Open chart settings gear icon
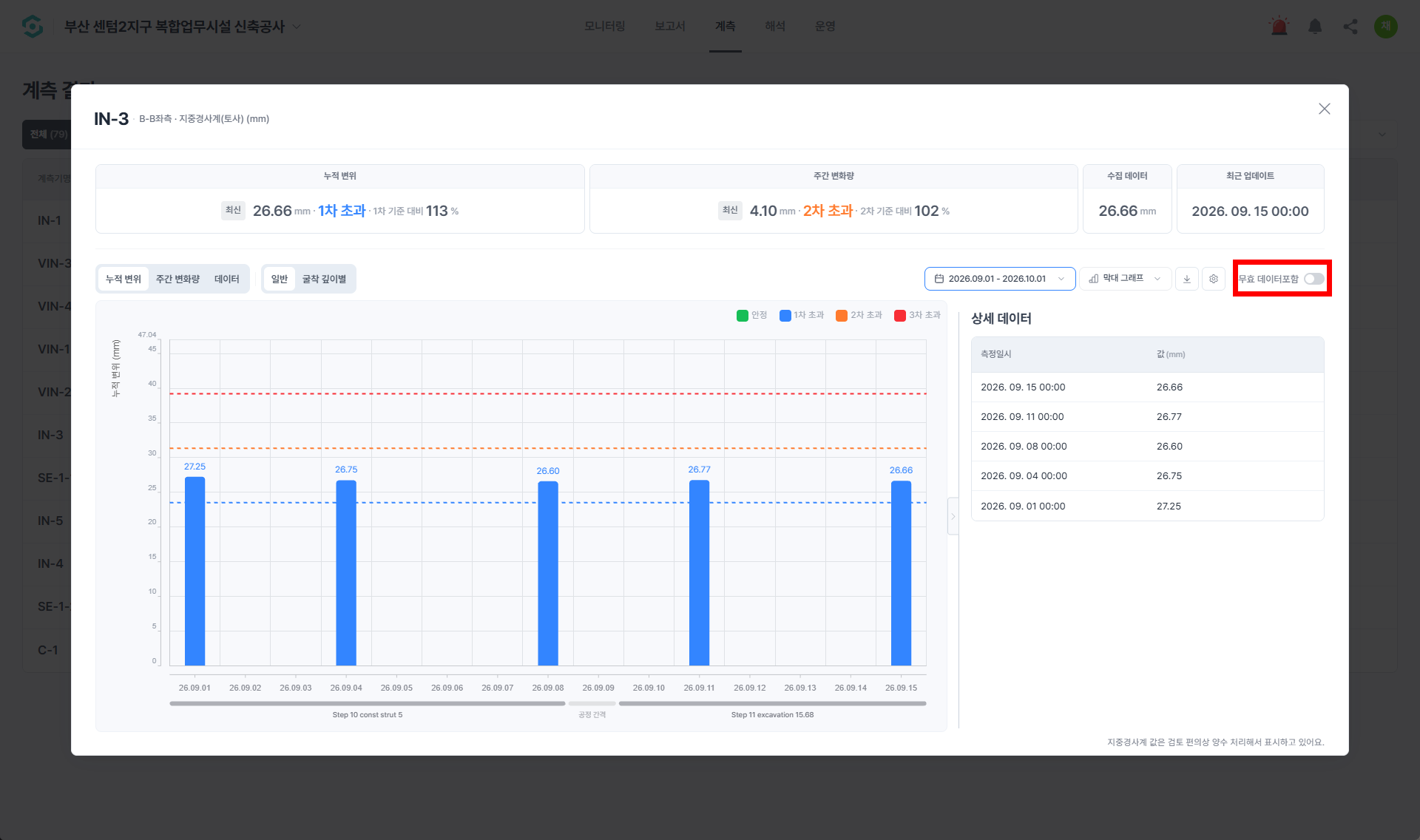 point(1214,279)
